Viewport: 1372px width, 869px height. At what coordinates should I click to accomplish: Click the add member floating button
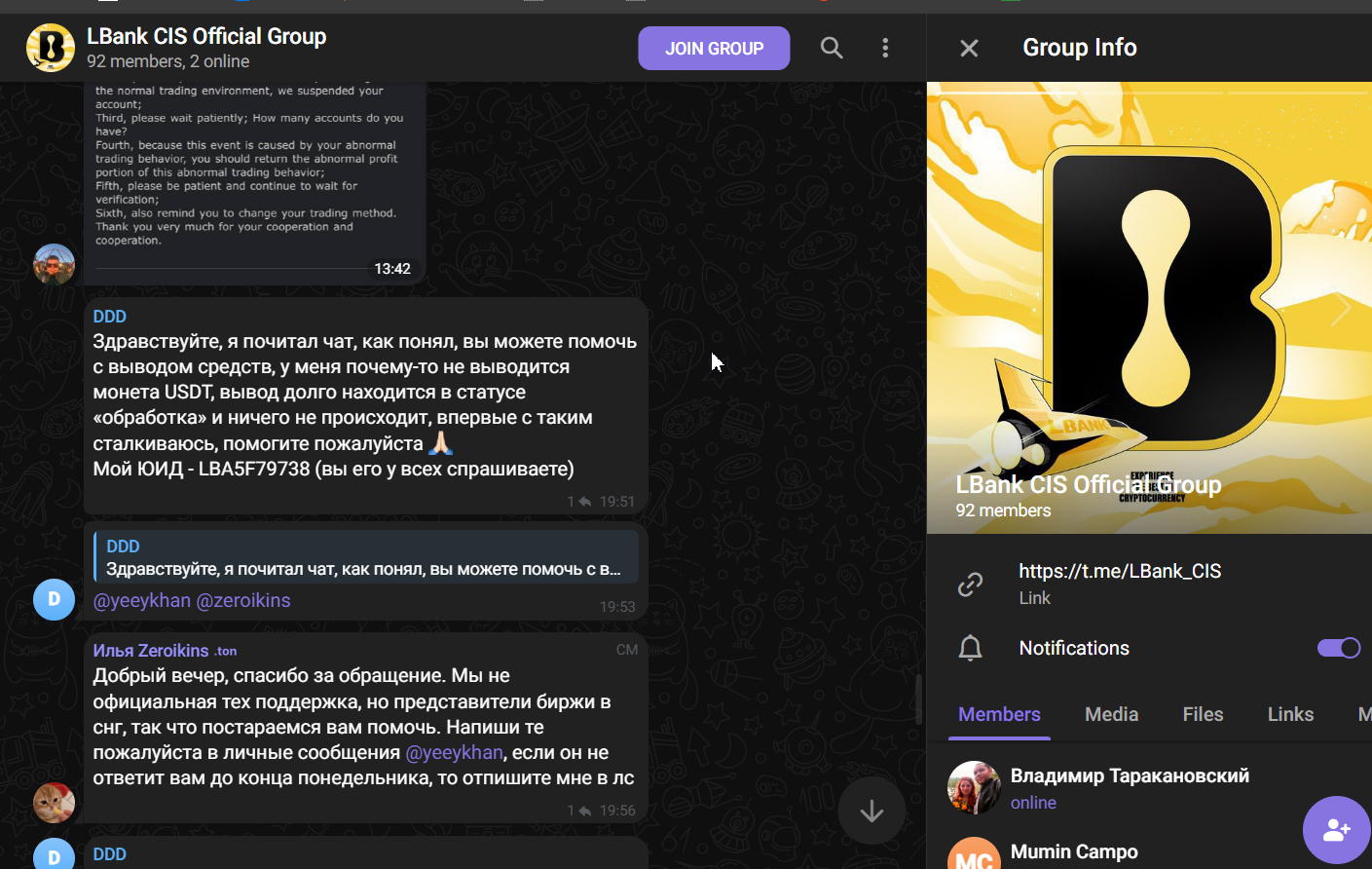(x=1337, y=830)
